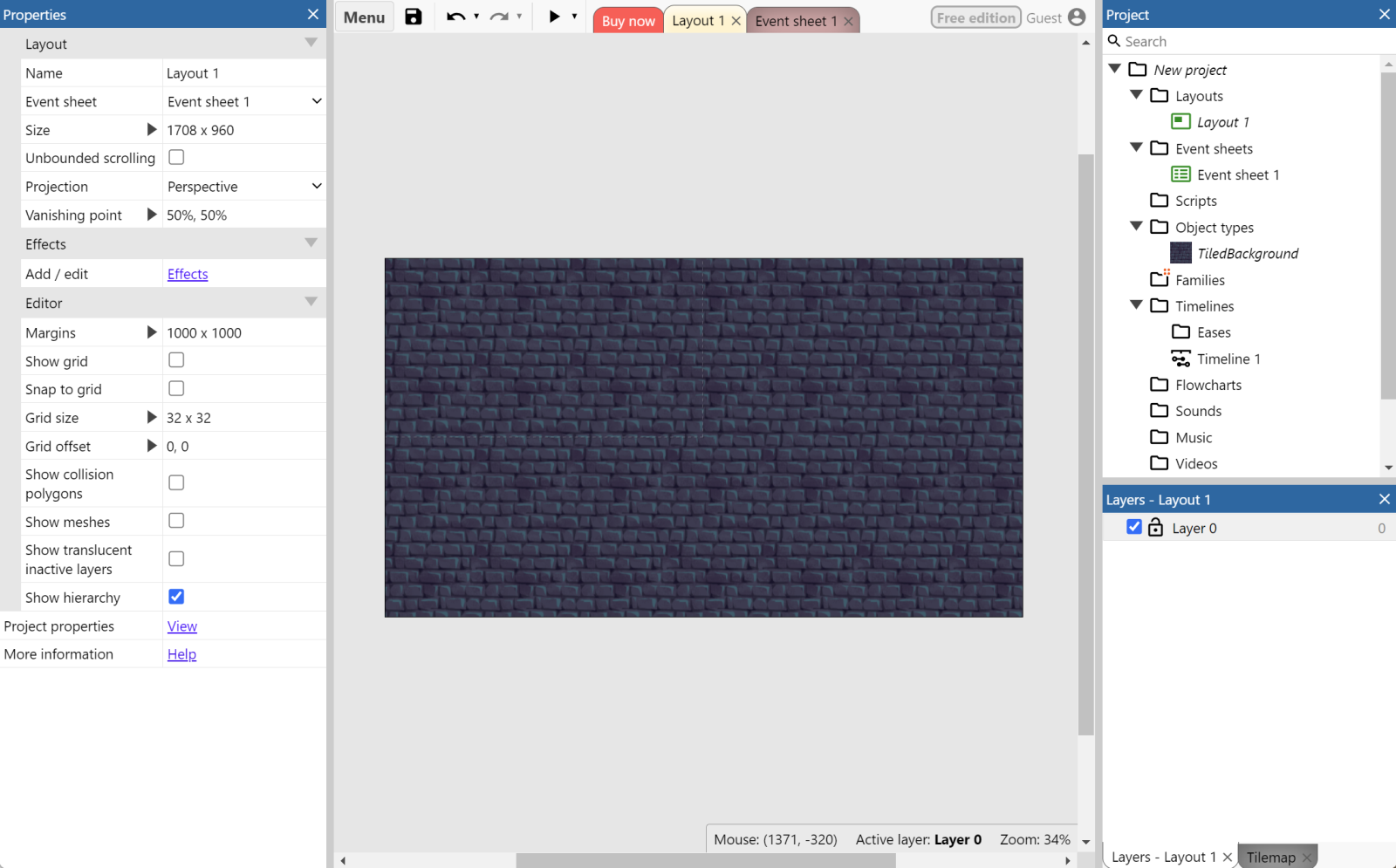Viewport: 1396px width, 868px height.
Task: Open the Families folder icon
Action: click(x=1160, y=279)
